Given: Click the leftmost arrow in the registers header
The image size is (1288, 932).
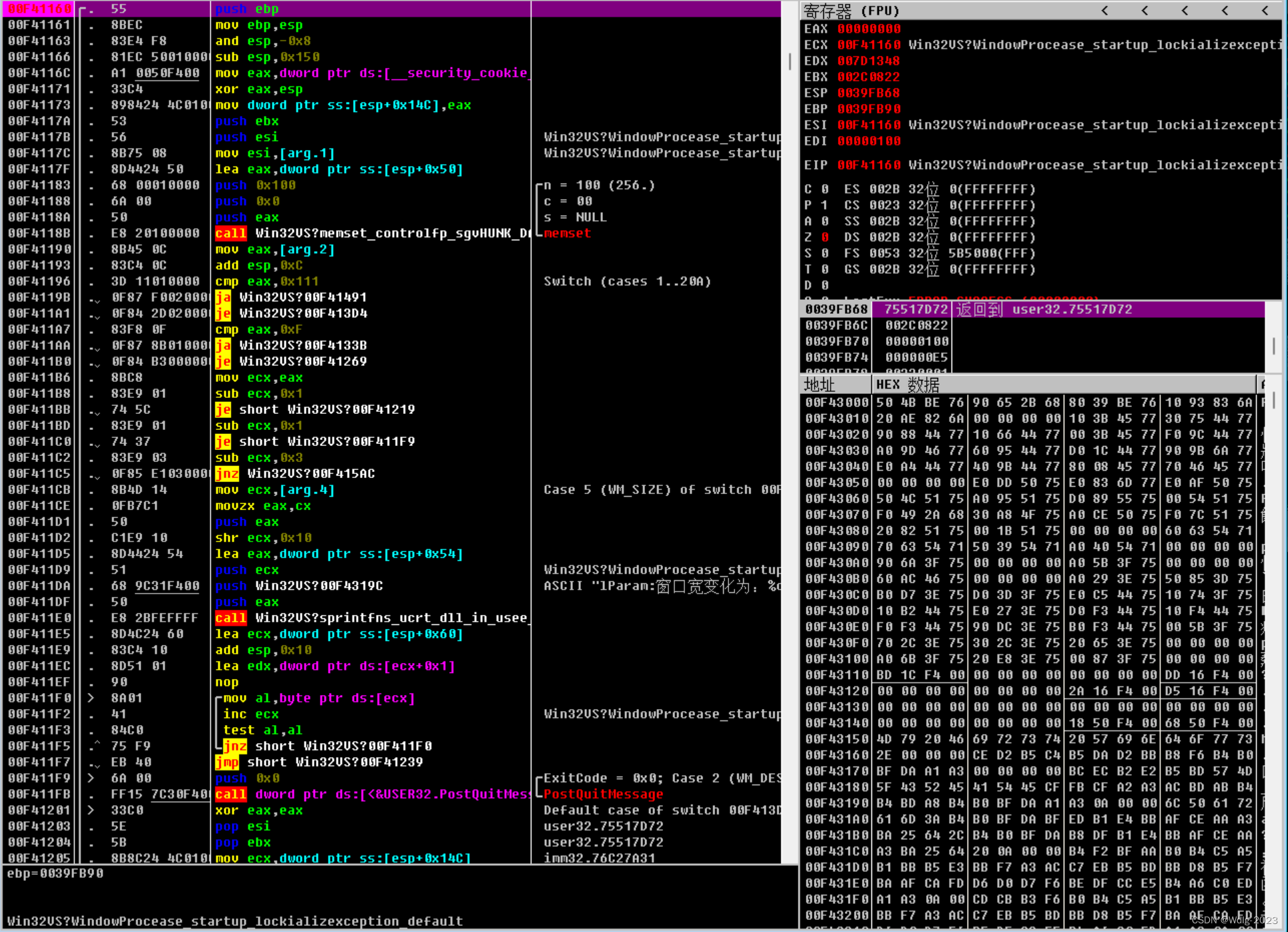Looking at the screenshot, I should (1105, 11).
